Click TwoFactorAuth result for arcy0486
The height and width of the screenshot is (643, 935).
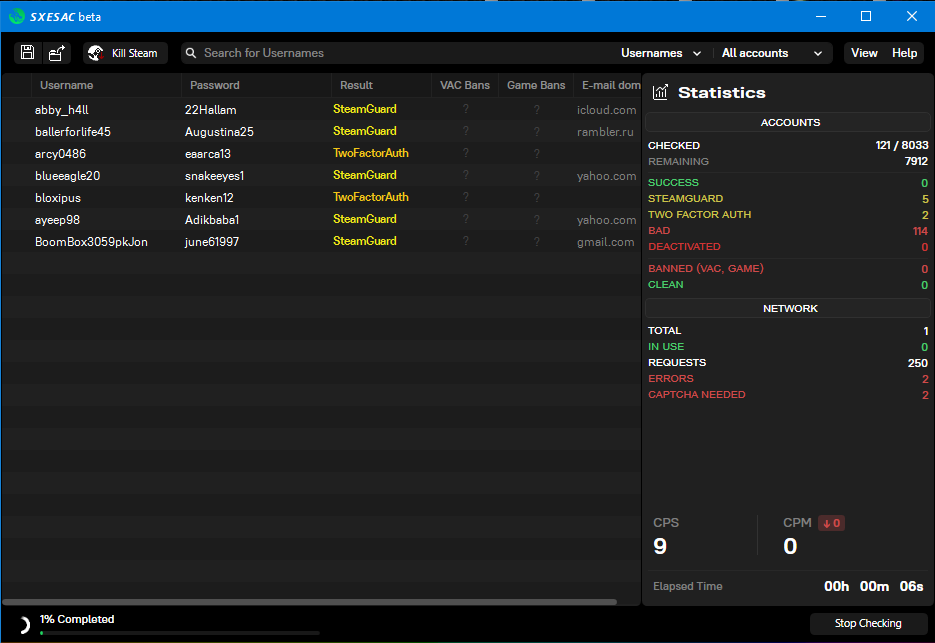370,153
